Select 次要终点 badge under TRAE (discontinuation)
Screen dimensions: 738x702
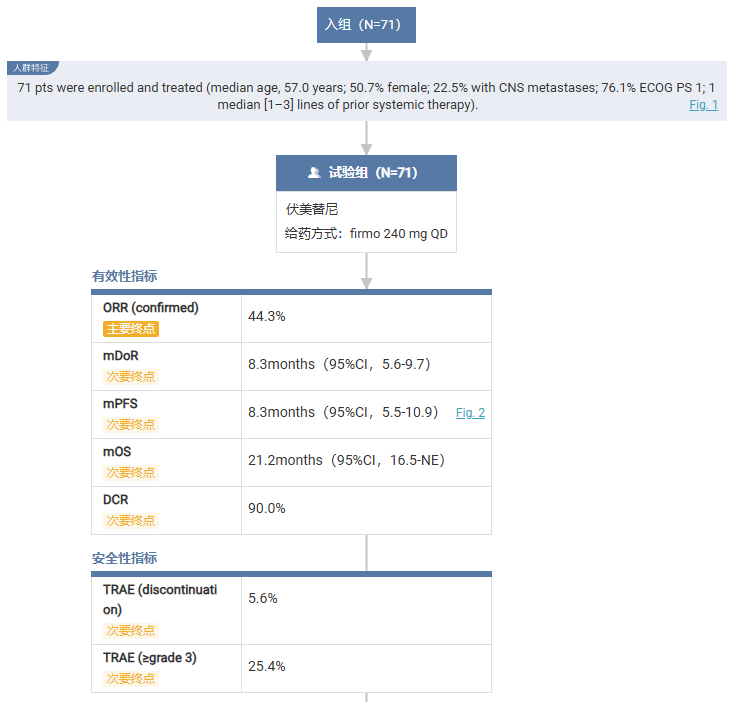(x=131, y=630)
